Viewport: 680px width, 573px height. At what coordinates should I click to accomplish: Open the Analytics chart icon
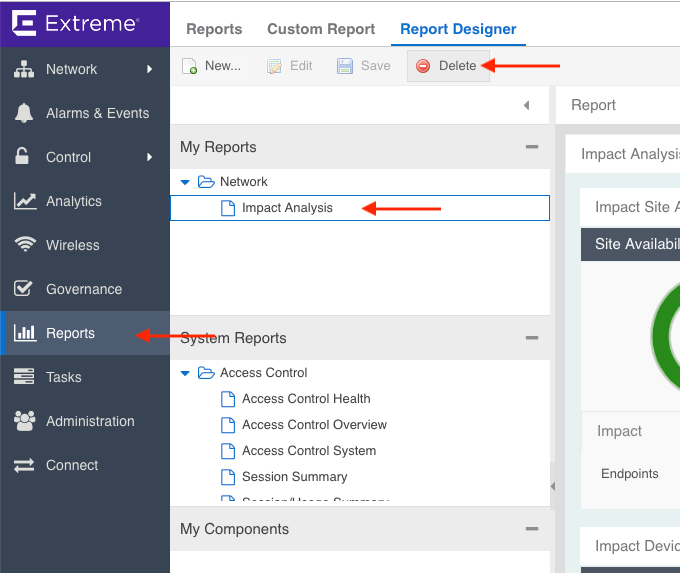tap(25, 201)
